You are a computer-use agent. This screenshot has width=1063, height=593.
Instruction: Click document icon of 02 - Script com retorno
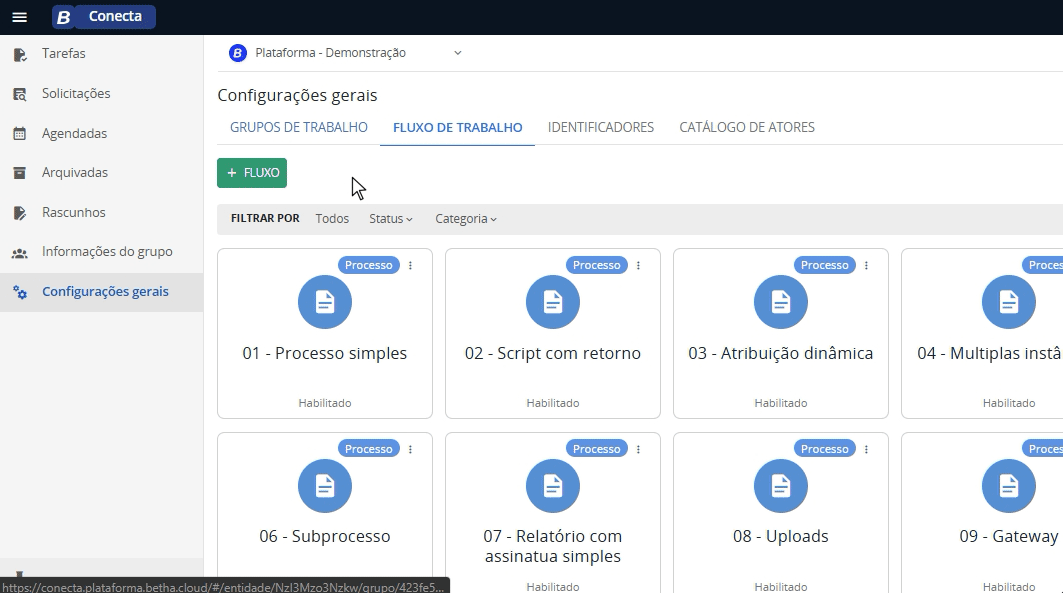click(553, 302)
